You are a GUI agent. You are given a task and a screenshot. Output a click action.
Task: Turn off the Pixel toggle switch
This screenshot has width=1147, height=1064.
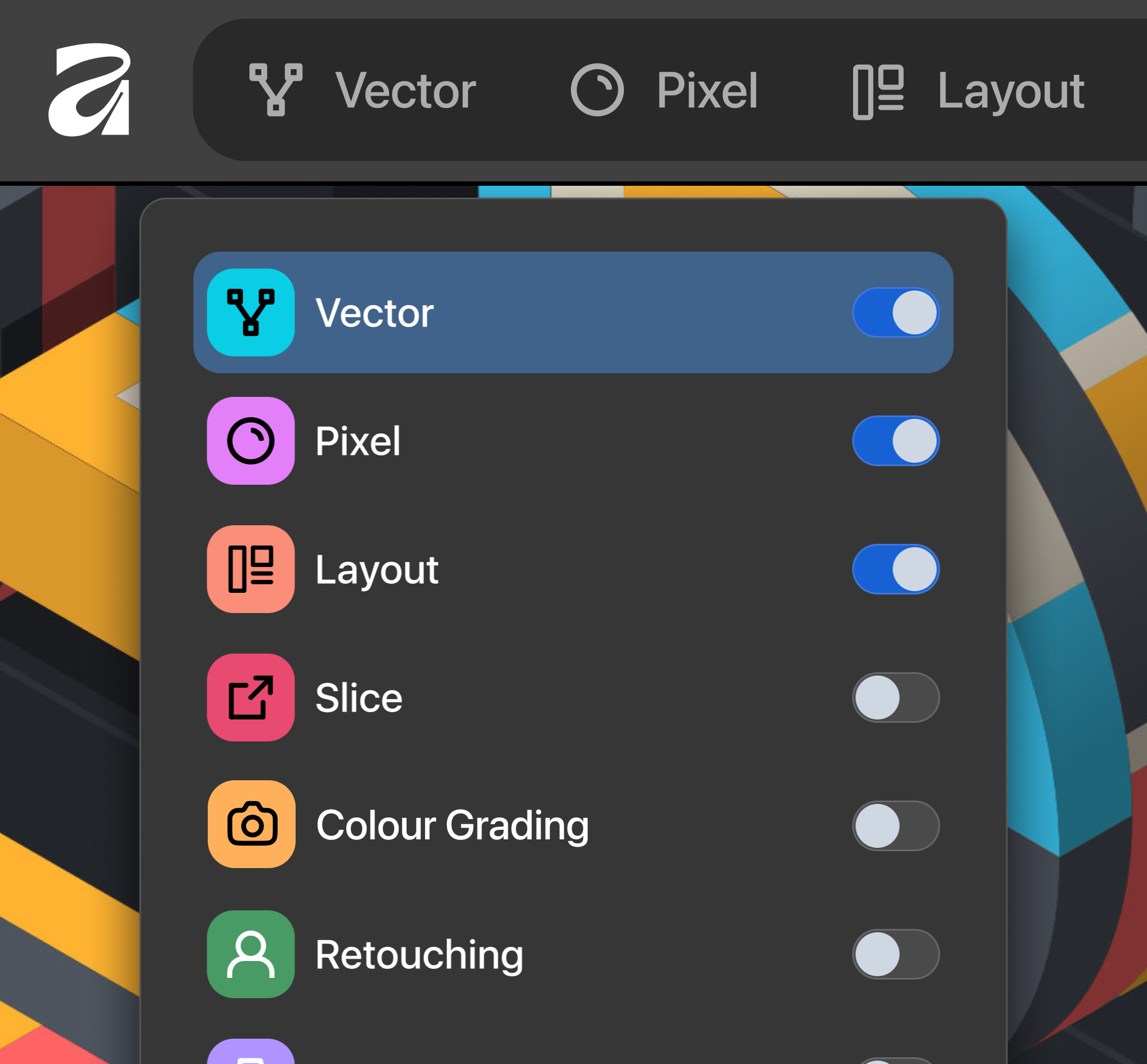coord(895,441)
